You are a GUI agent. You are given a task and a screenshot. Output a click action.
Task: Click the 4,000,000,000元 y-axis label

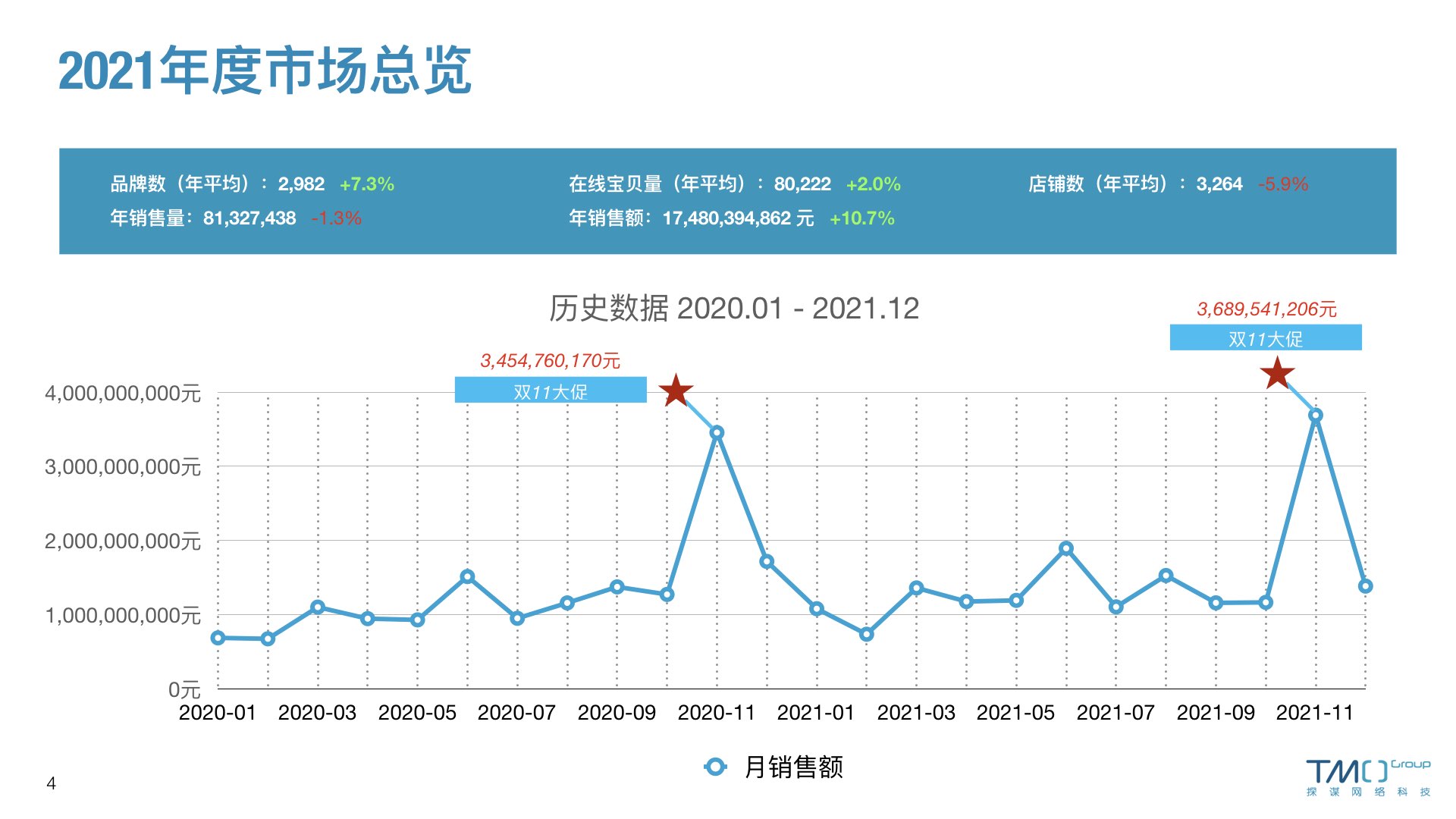[x=123, y=394]
